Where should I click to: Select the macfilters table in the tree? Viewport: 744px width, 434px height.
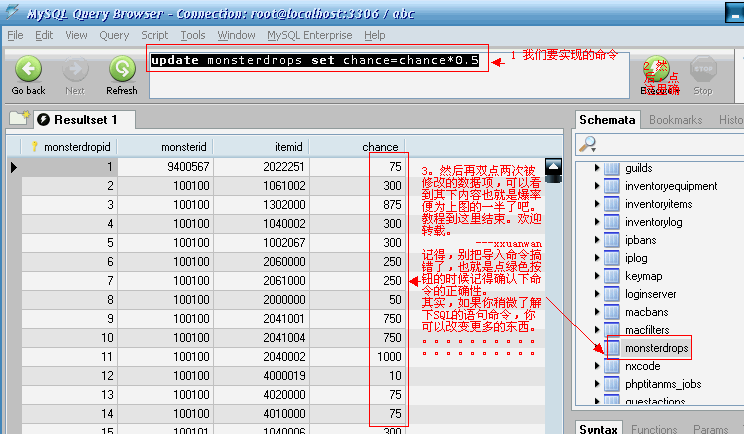(x=647, y=330)
